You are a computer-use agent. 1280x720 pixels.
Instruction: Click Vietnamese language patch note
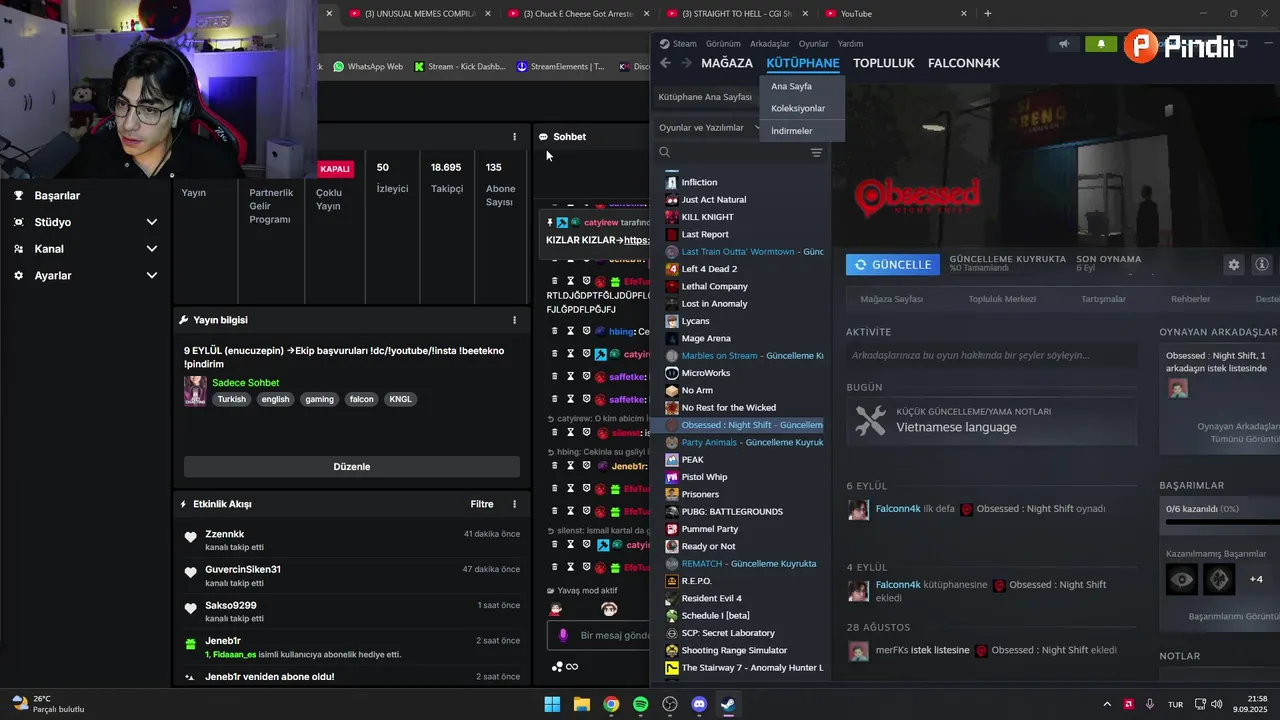point(992,420)
